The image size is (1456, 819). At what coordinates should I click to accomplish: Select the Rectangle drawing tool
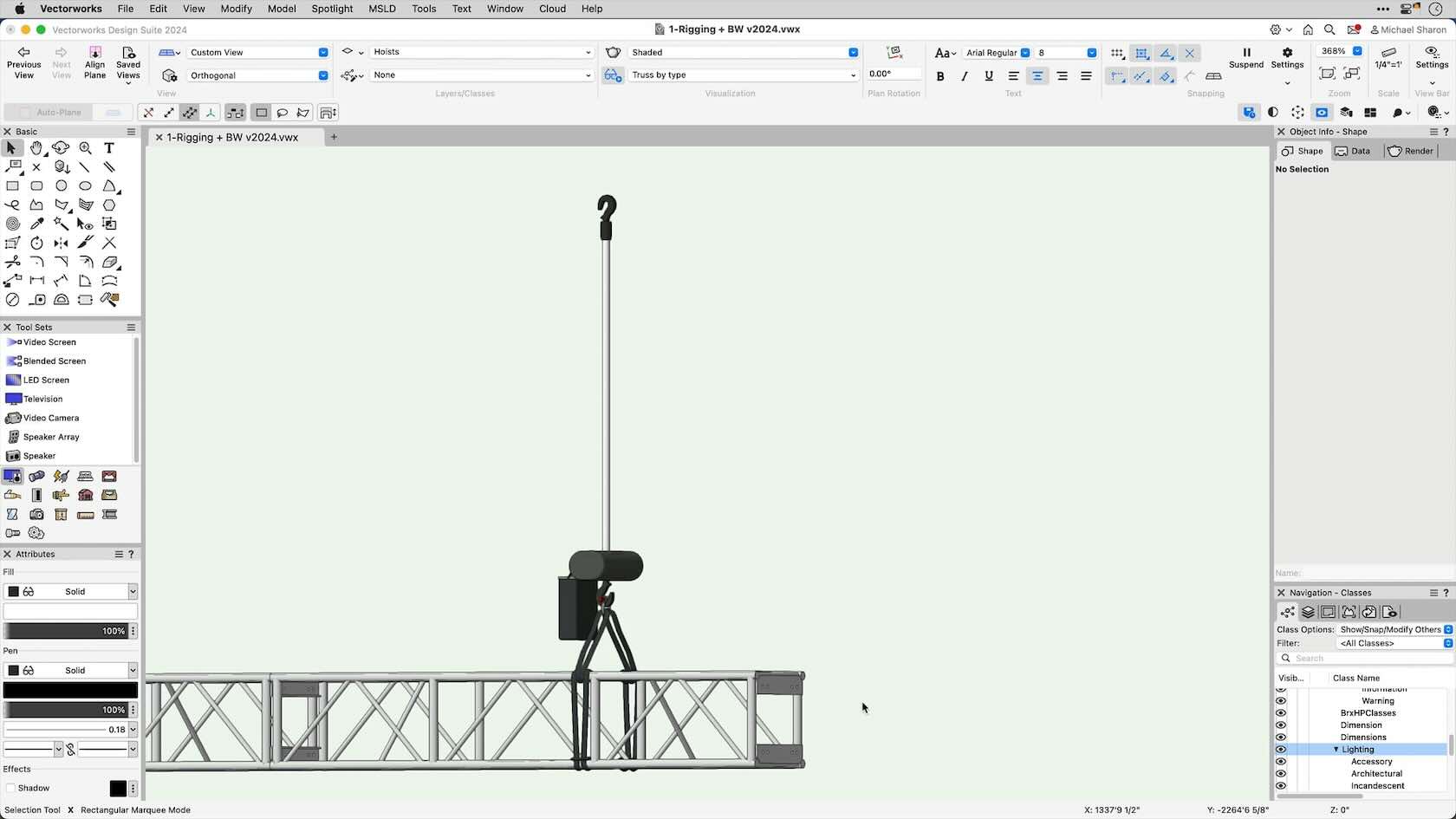[12, 185]
